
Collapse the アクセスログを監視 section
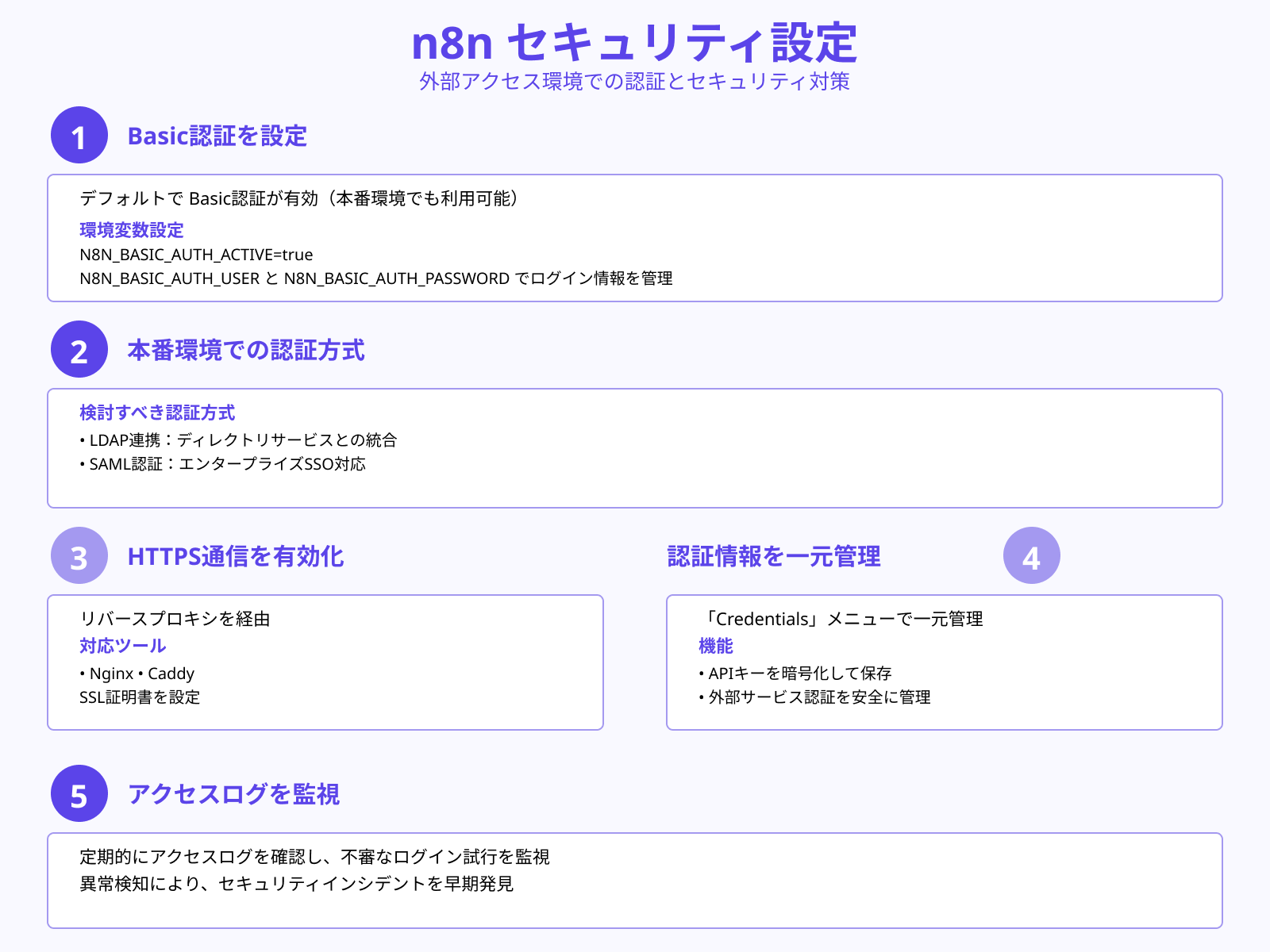[x=234, y=794]
